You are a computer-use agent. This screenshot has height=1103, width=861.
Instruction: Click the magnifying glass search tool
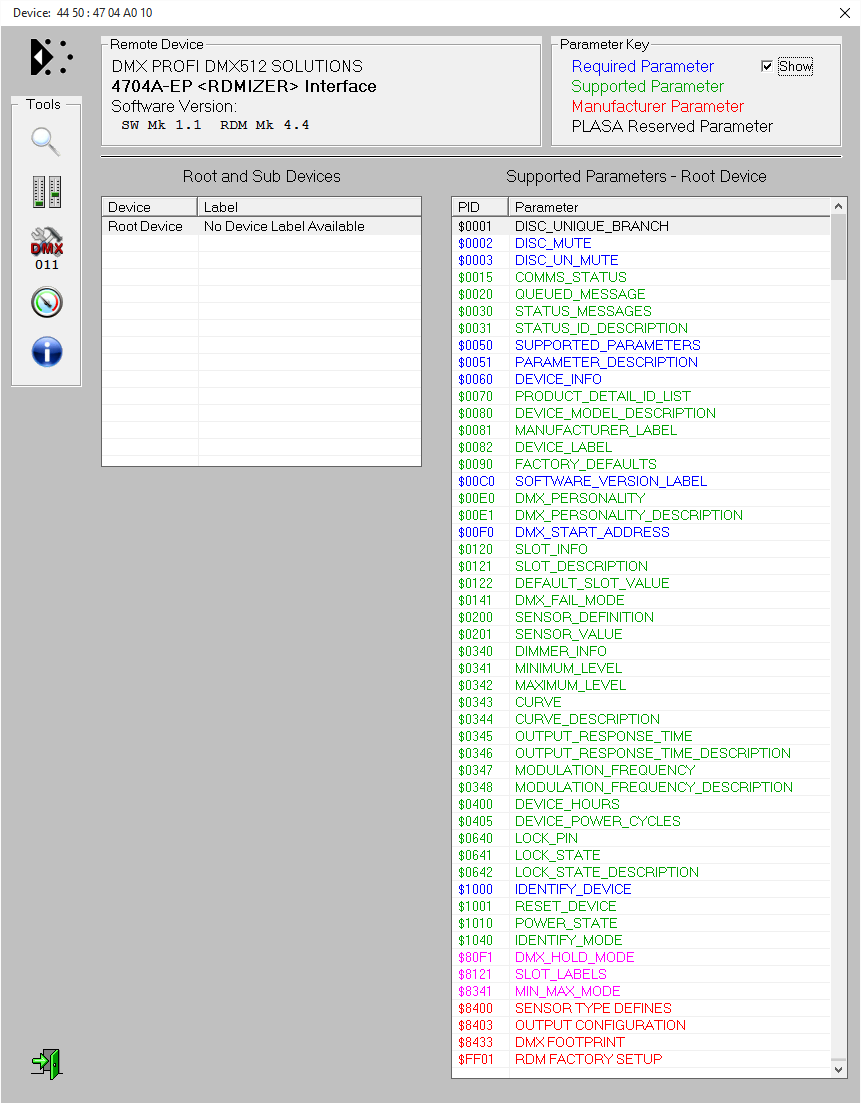point(46,142)
